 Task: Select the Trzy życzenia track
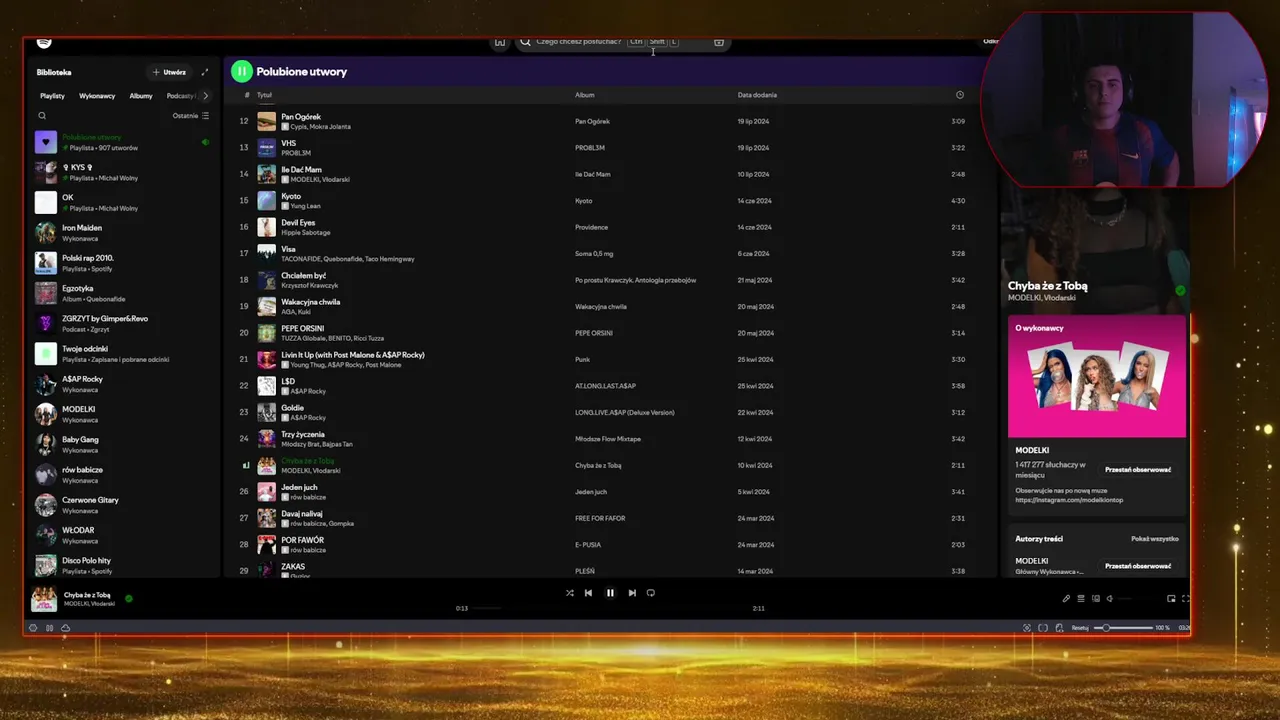pos(303,434)
